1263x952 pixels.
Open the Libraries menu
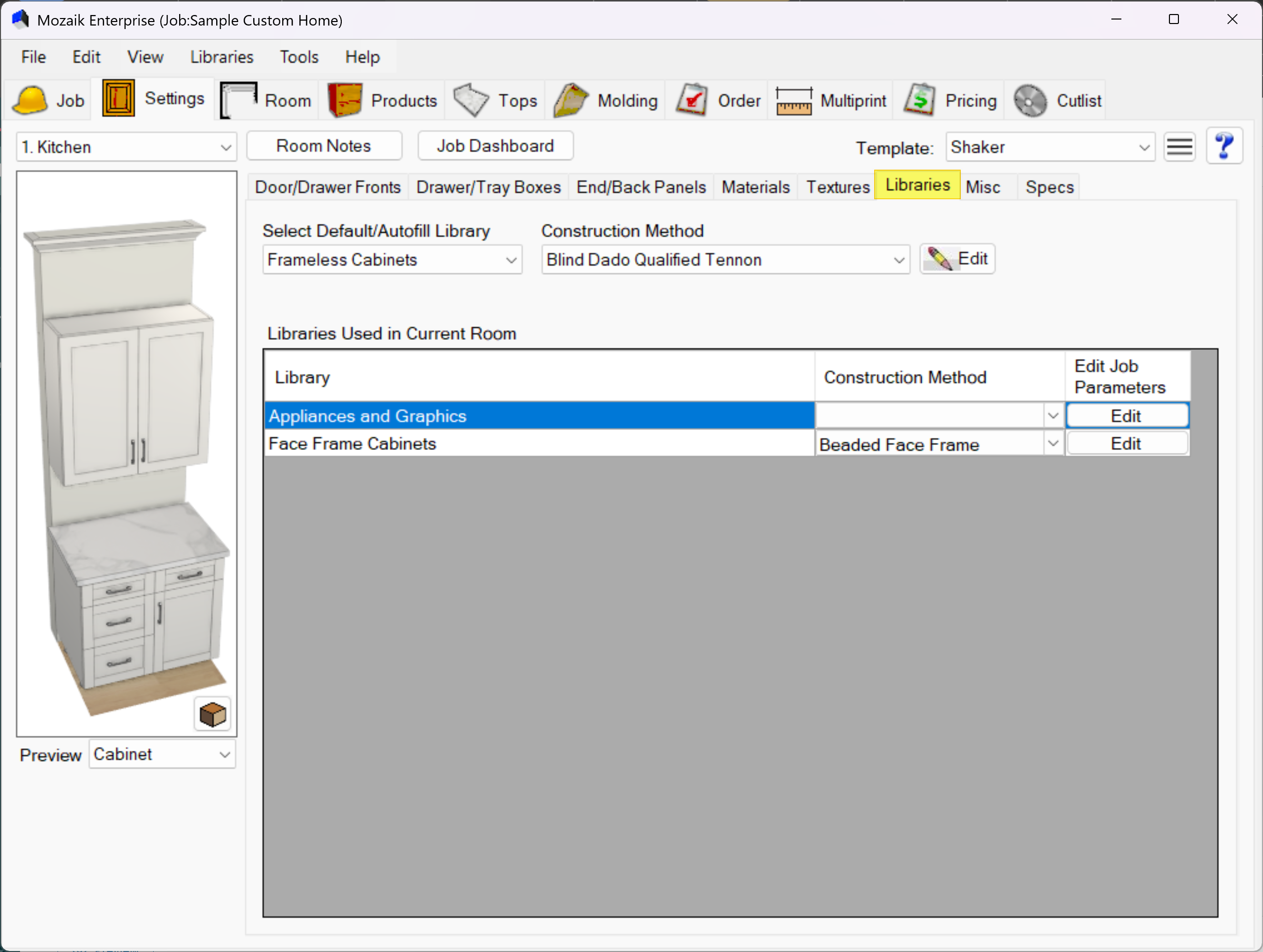pyautogui.click(x=222, y=57)
